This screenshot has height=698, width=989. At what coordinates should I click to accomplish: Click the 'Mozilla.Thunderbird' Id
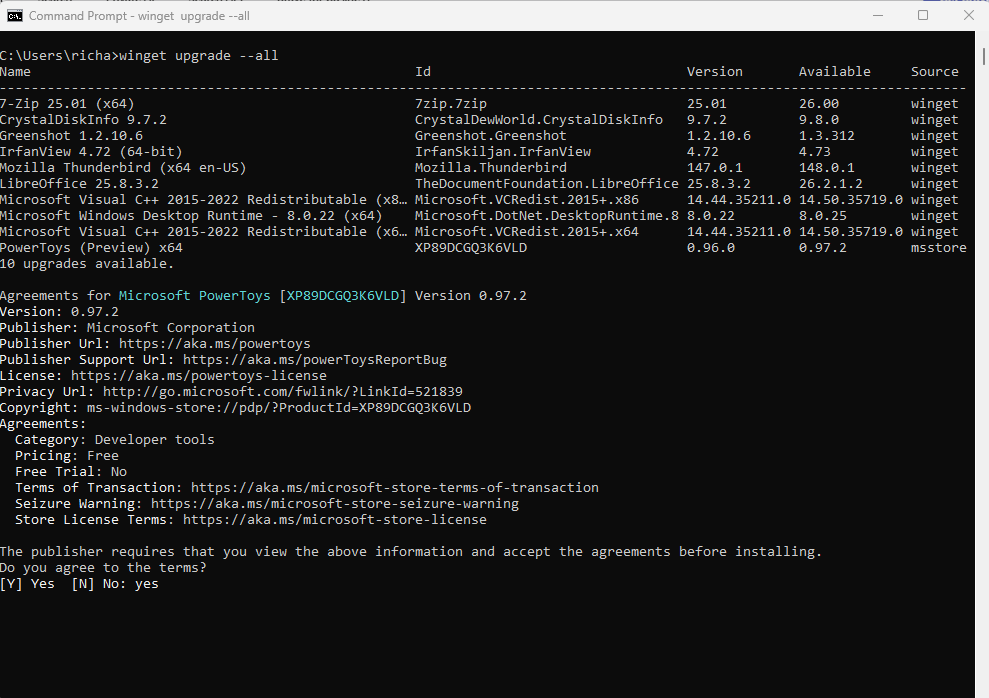point(491,168)
